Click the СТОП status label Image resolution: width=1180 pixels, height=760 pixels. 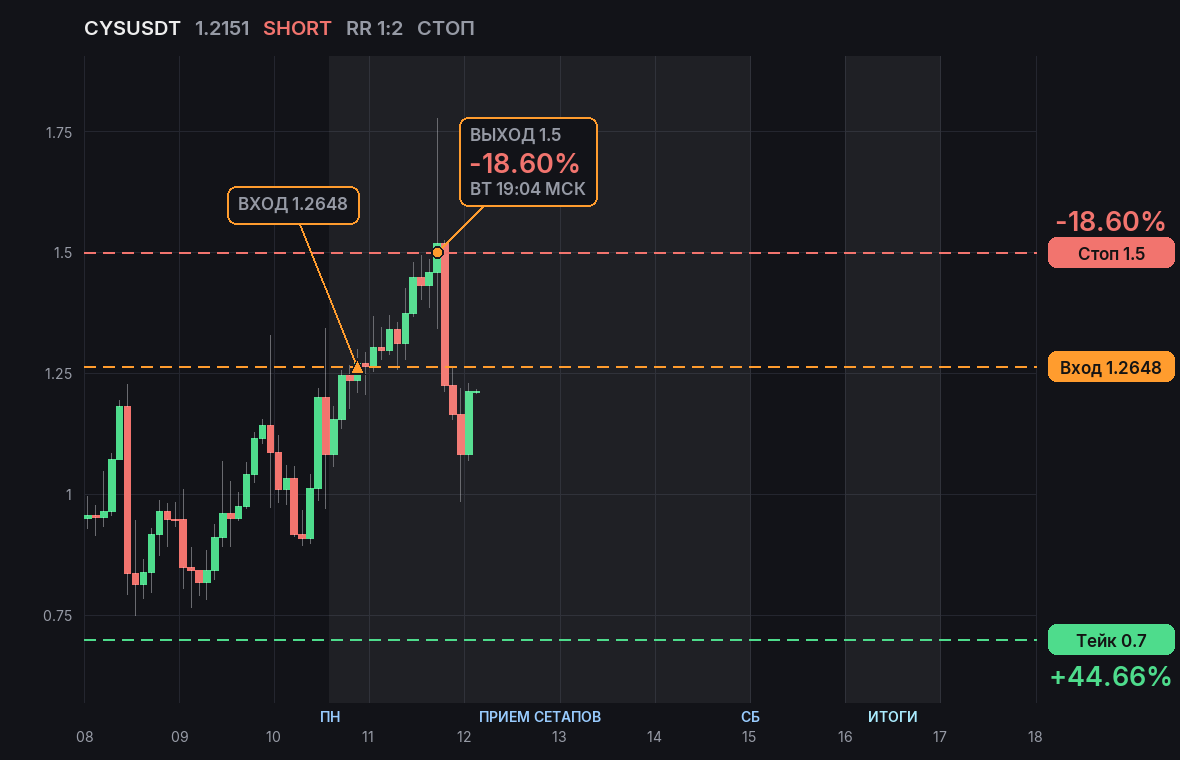(446, 29)
